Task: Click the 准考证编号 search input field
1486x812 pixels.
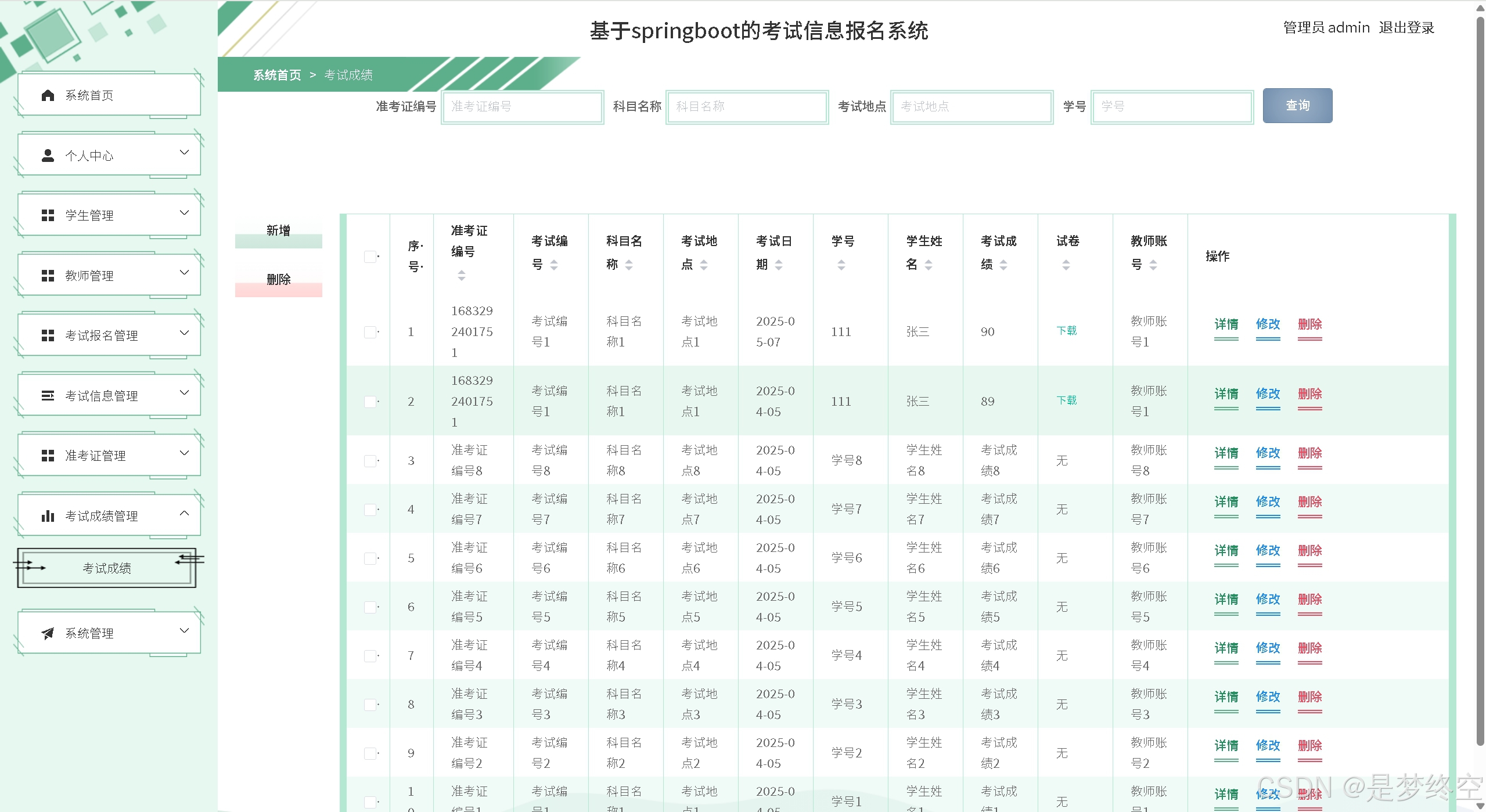Action: tap(522, 107)
